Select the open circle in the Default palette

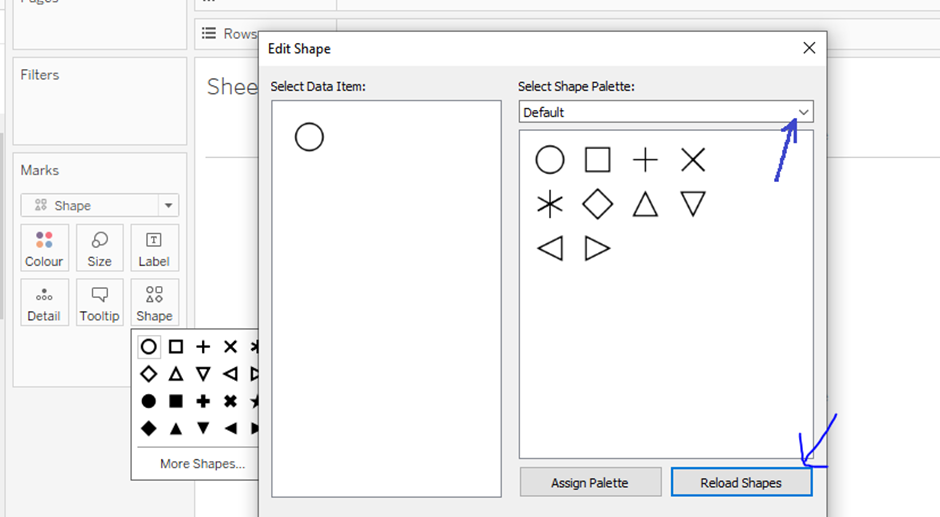(550, 160)
